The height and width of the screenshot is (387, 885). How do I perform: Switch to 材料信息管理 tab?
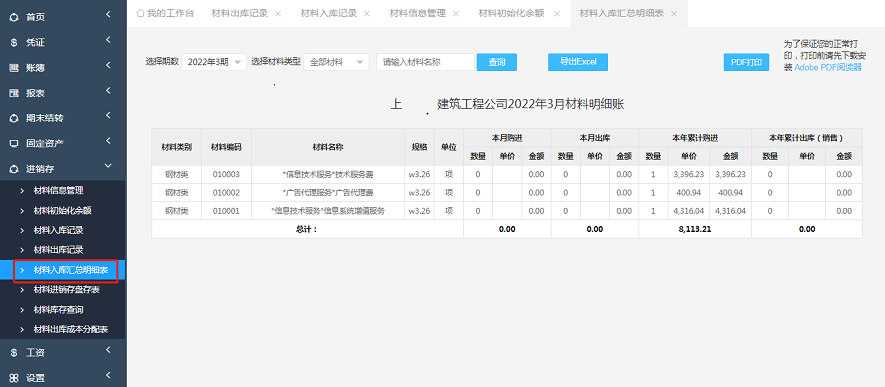[x=418, y=14]
